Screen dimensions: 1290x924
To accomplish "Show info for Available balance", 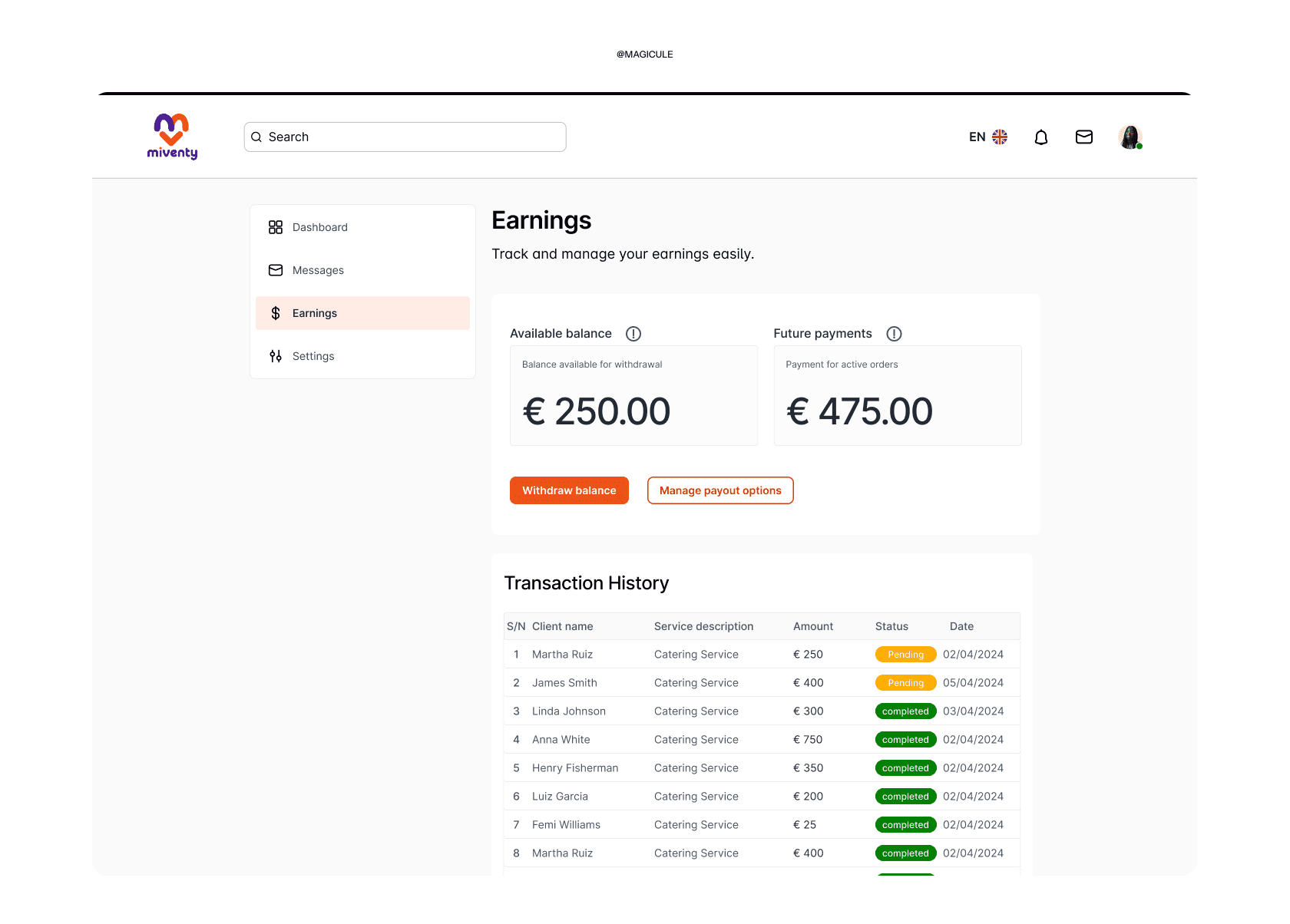I will [x=633, y=334].
